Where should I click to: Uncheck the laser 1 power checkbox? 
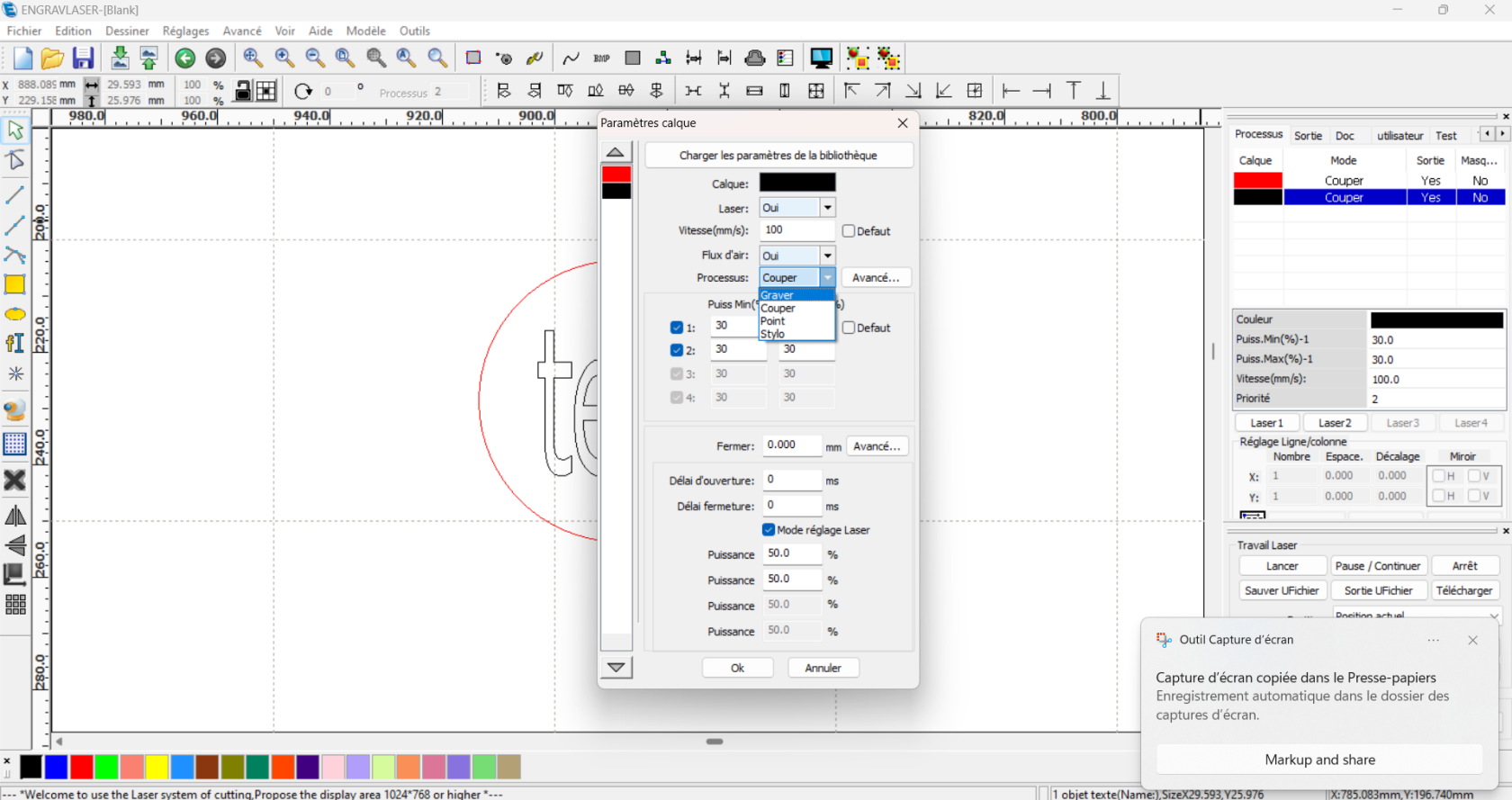coord(677,328)
